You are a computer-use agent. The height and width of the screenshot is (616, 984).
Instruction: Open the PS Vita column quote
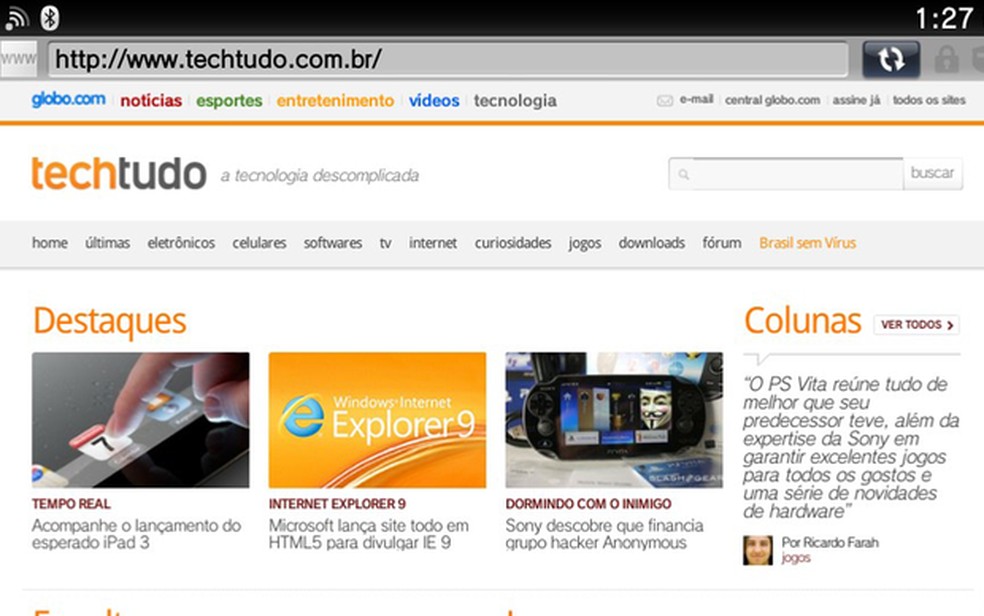click(x=851, y=447)
